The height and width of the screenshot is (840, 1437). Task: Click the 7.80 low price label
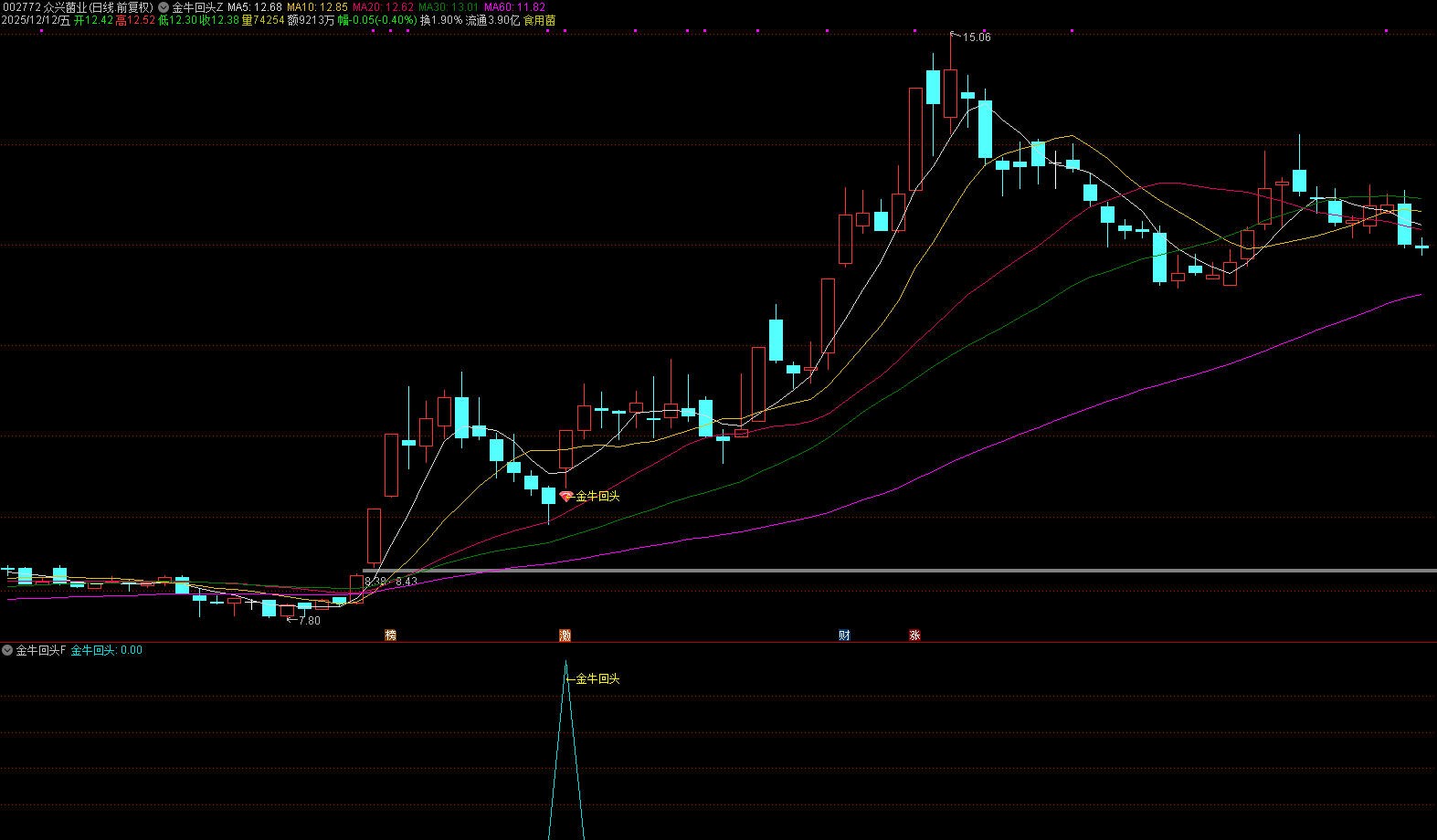[x=310, y=621]
